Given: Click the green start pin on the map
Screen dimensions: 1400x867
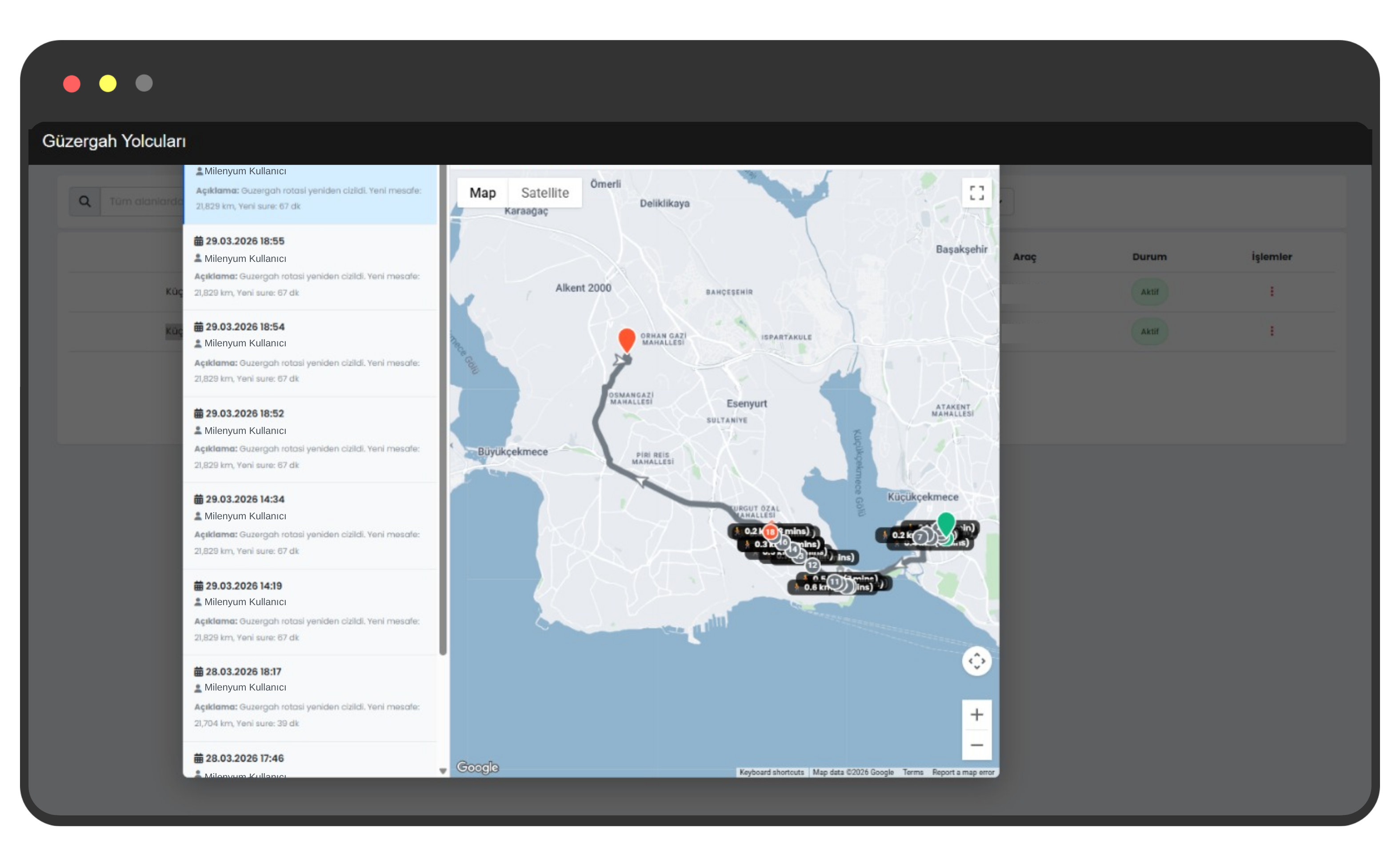Looking at the screenshot, I should pos(946,523).
